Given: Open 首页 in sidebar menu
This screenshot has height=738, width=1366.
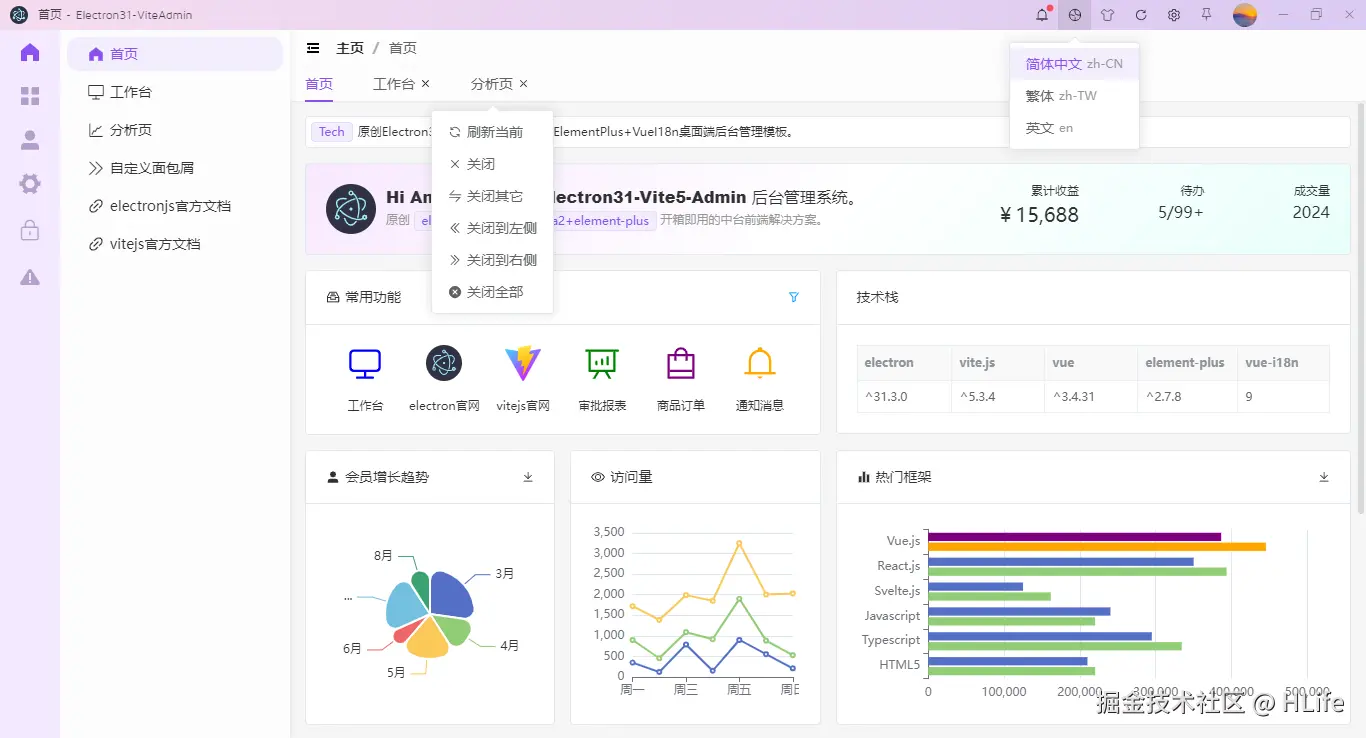Looking at the screenshot, I should click(175, 54).
